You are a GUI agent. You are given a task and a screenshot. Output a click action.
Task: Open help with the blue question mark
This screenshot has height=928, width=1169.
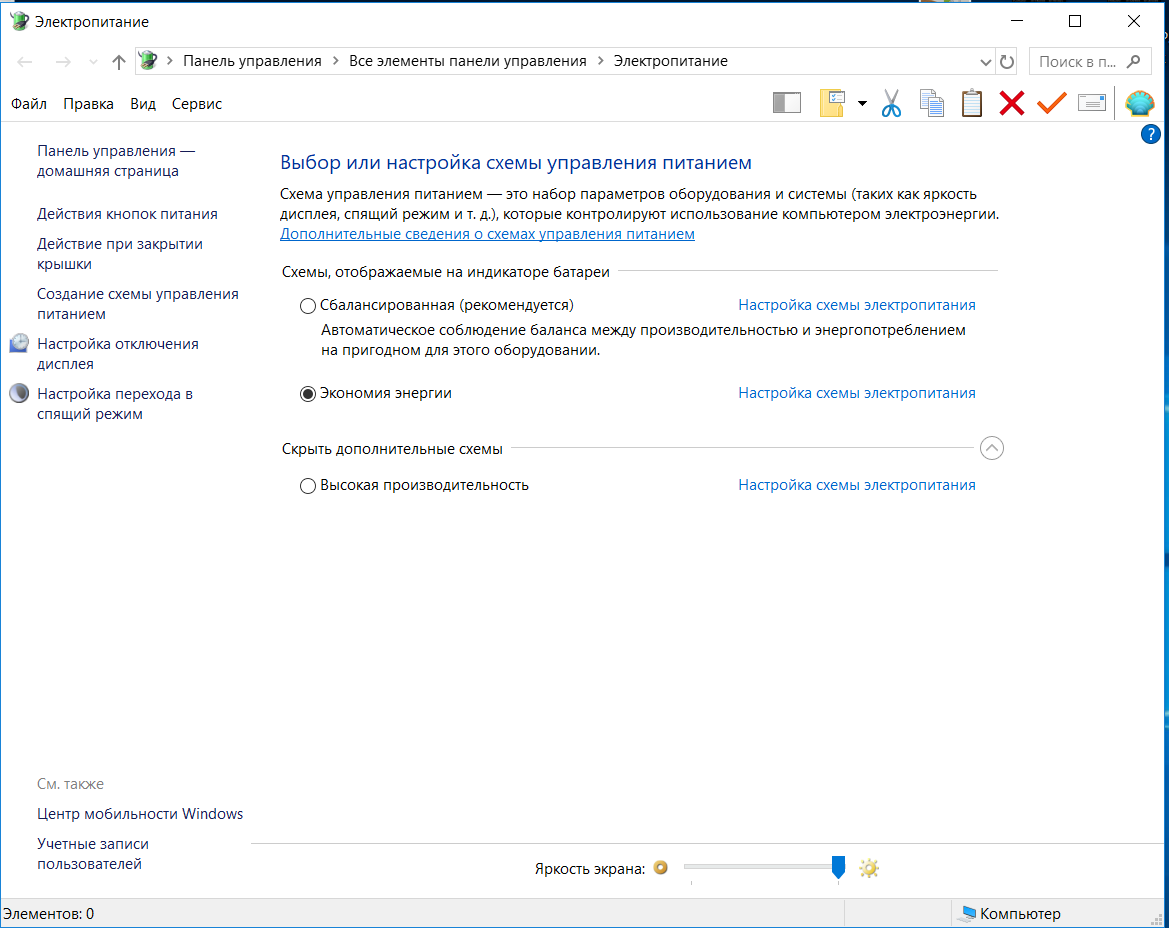click(x=1150, y=134)
